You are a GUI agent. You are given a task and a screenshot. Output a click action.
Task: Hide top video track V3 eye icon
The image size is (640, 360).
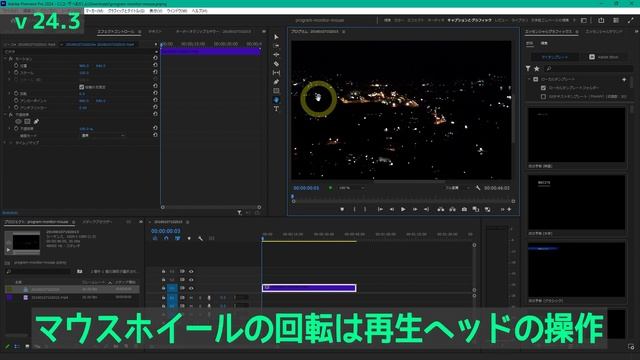191,271
